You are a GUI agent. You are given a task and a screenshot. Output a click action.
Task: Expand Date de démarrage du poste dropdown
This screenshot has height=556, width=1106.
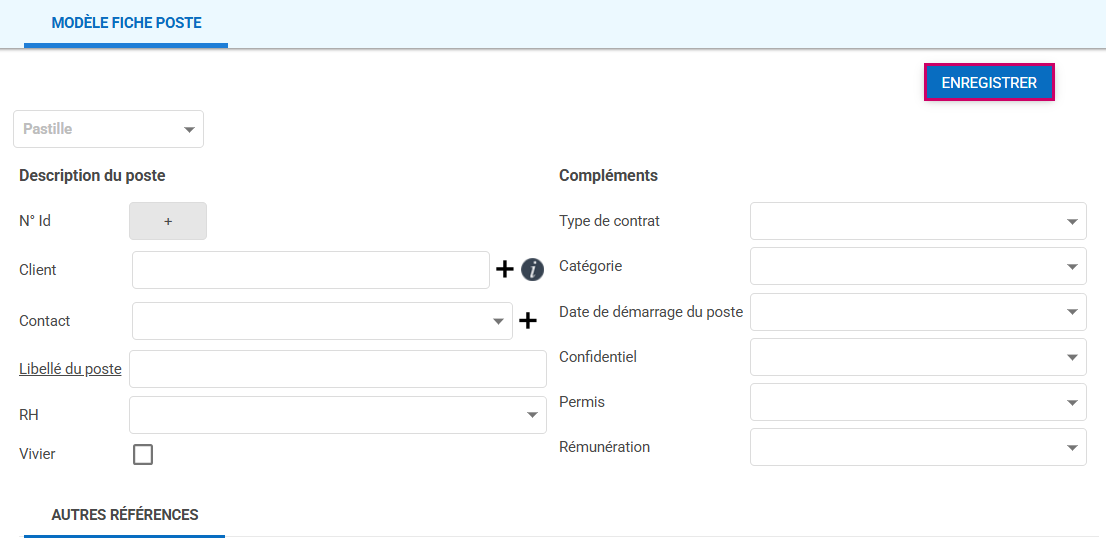pyautogui.click(x=917, y=312)
